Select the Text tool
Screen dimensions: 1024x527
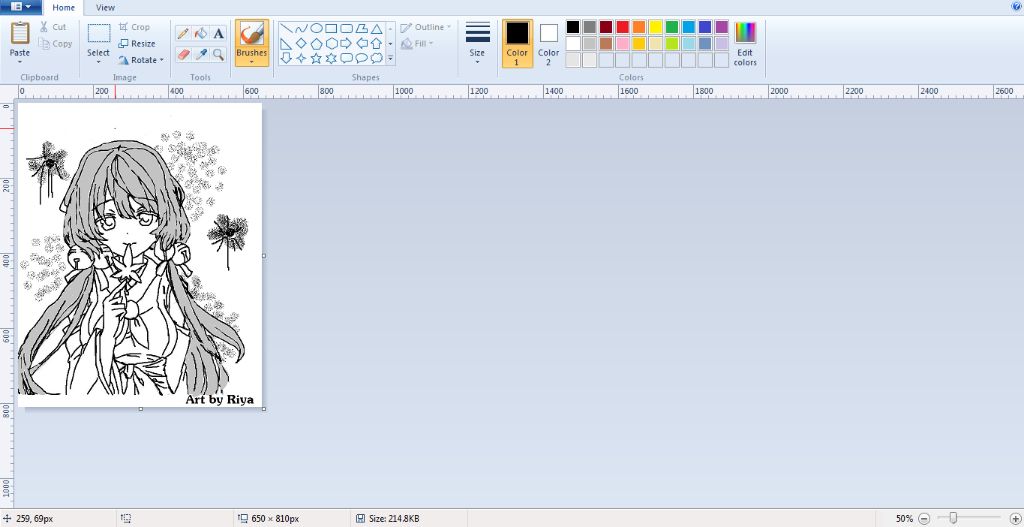(x=218, y=33)
